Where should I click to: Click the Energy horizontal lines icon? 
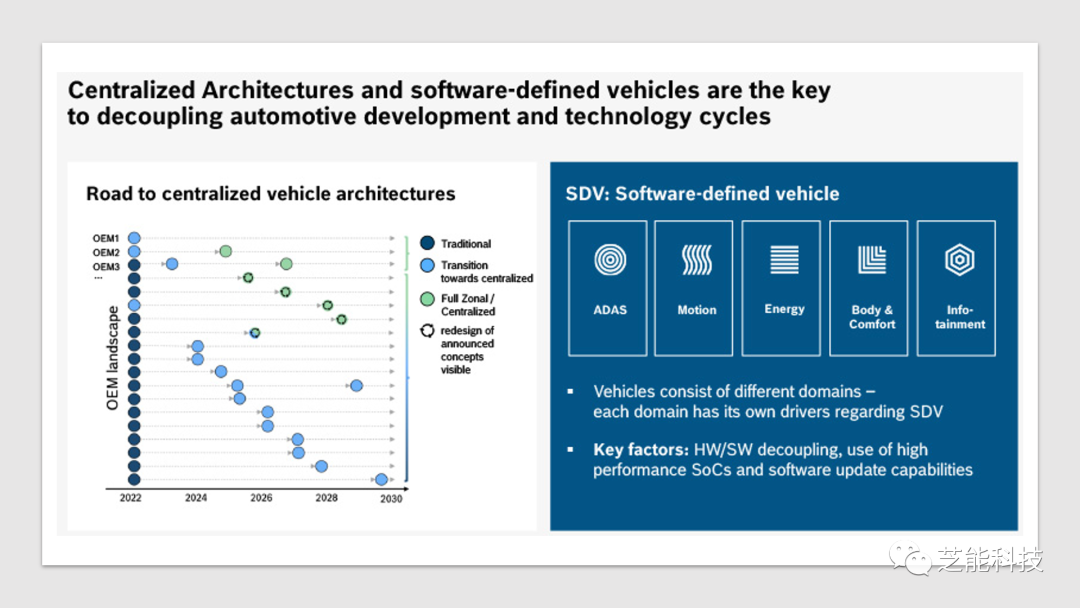click(x=785, y=260)
